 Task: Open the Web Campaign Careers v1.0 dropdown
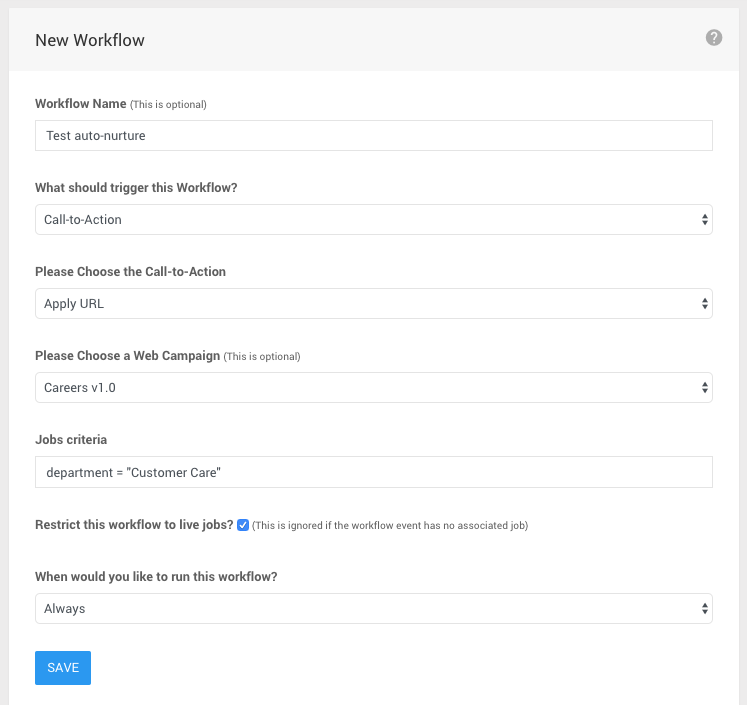(x=374, y=388)
